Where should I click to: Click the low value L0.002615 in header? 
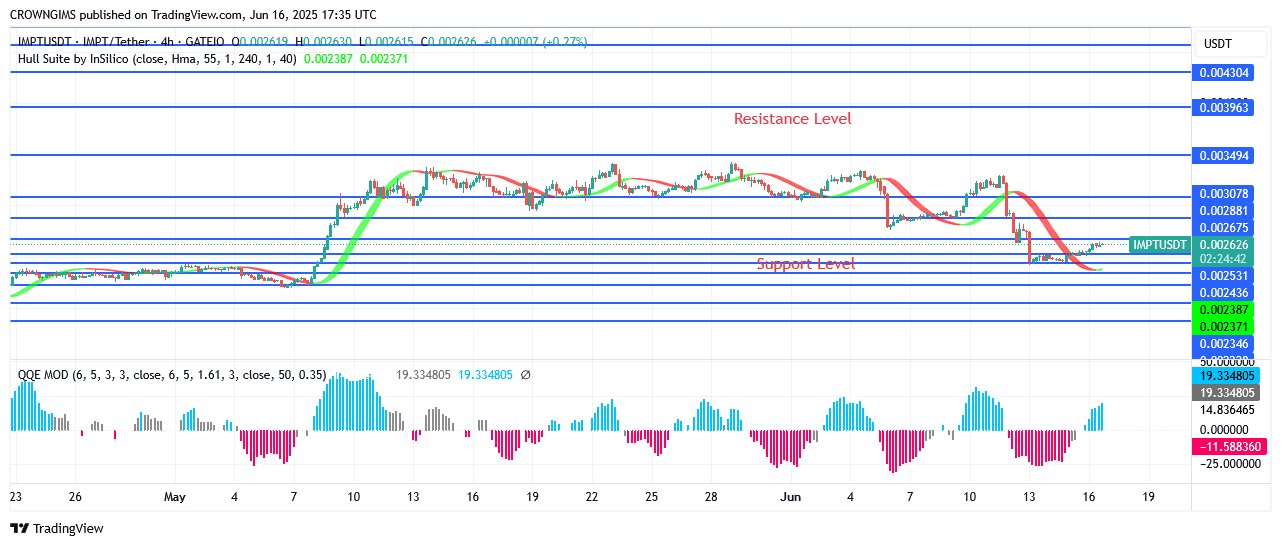[x=386, y=42]
